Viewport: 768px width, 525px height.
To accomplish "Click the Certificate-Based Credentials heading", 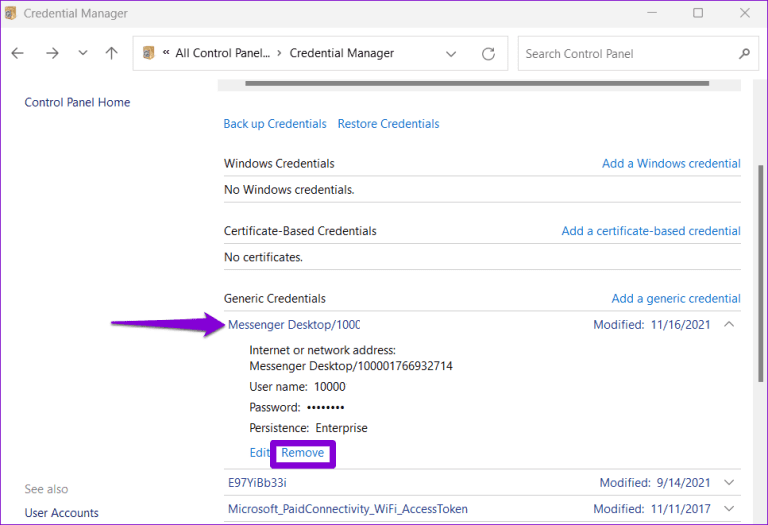I will click(300, 231).
